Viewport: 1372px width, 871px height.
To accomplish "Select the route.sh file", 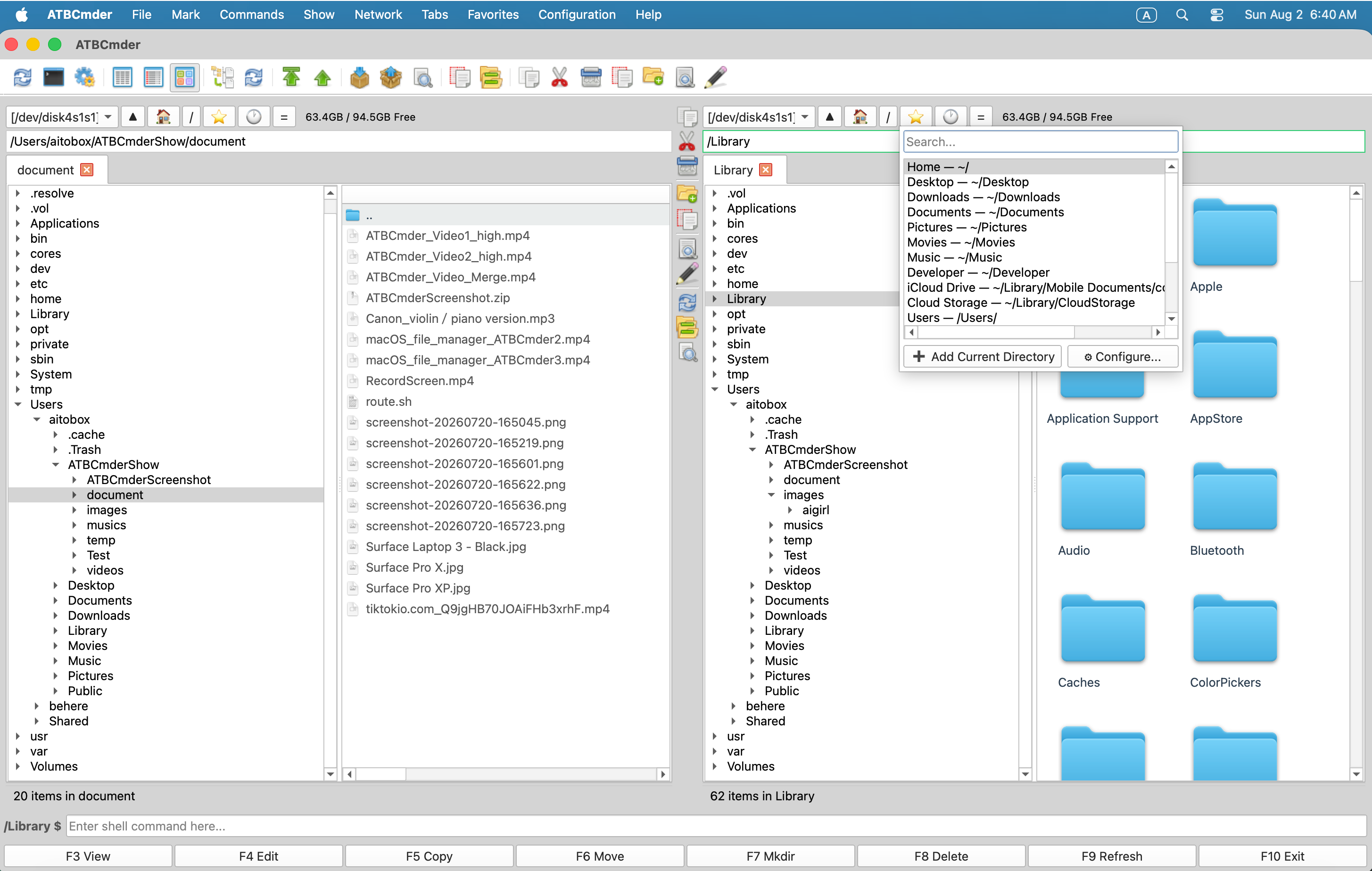I will [x=388, y=402].
